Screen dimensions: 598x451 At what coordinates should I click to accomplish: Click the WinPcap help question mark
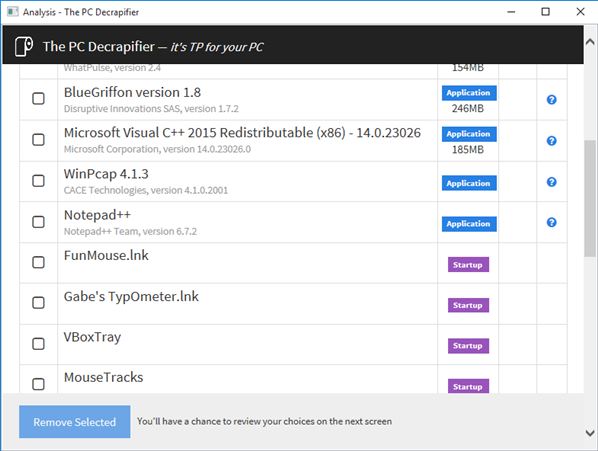pos(551,182)
